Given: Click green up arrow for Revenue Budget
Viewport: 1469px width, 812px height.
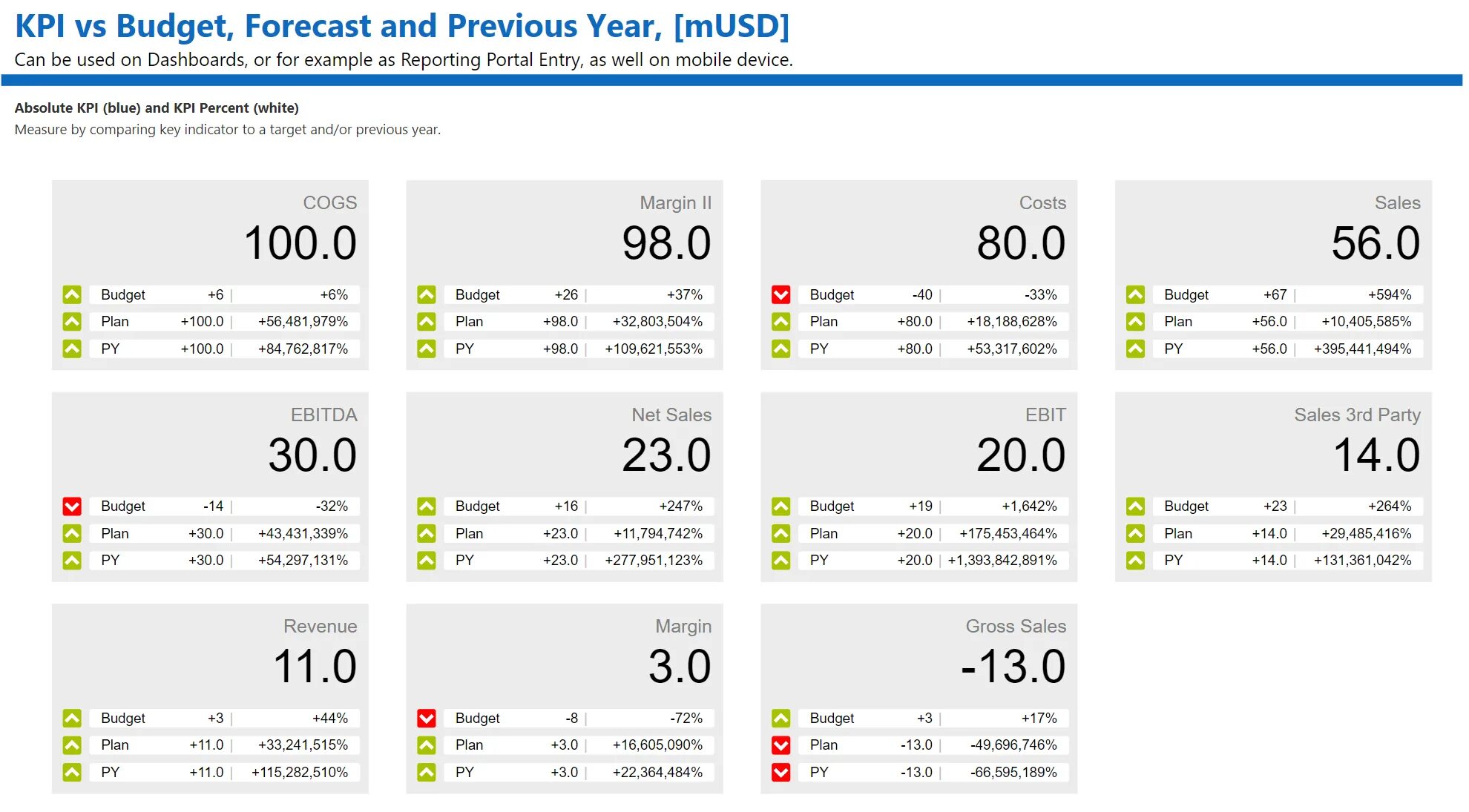Looking at the screenshot, I should 72,718.
